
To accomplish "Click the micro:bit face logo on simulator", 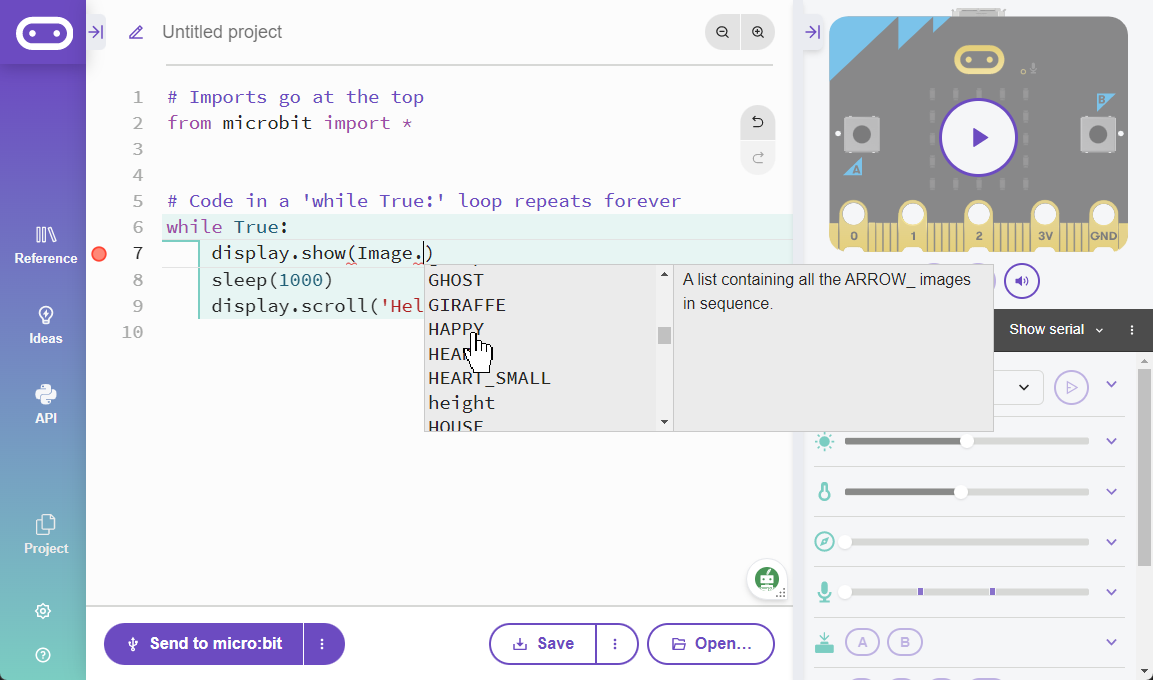I will click(x=979, y=60).
